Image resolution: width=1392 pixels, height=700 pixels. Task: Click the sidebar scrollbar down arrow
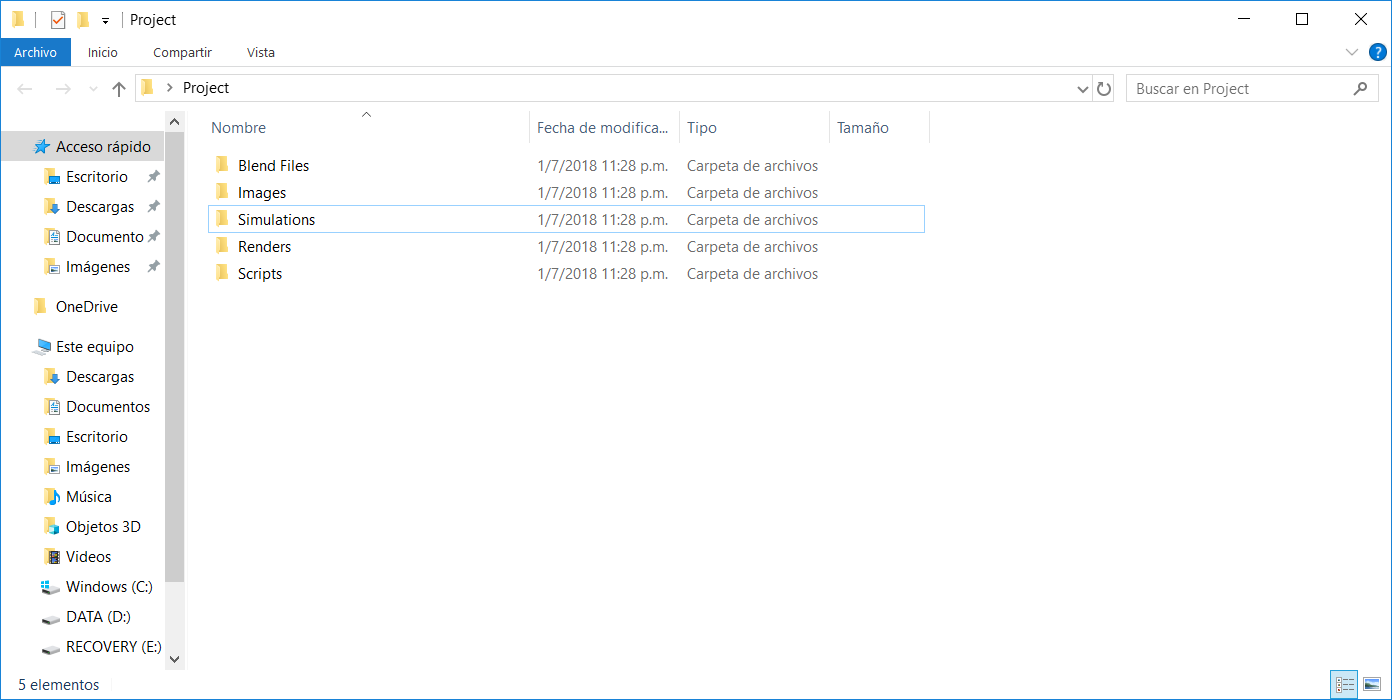pyautogui.click(x=175, y=659)
